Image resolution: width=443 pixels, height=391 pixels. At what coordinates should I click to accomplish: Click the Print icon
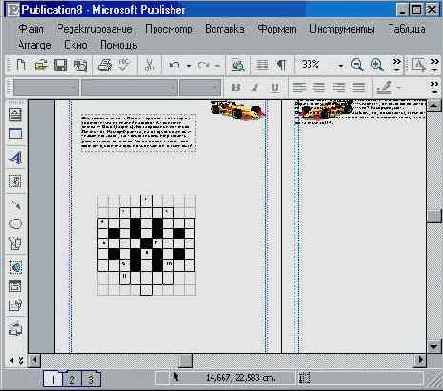pyautogui.click(x=105, y=65)
